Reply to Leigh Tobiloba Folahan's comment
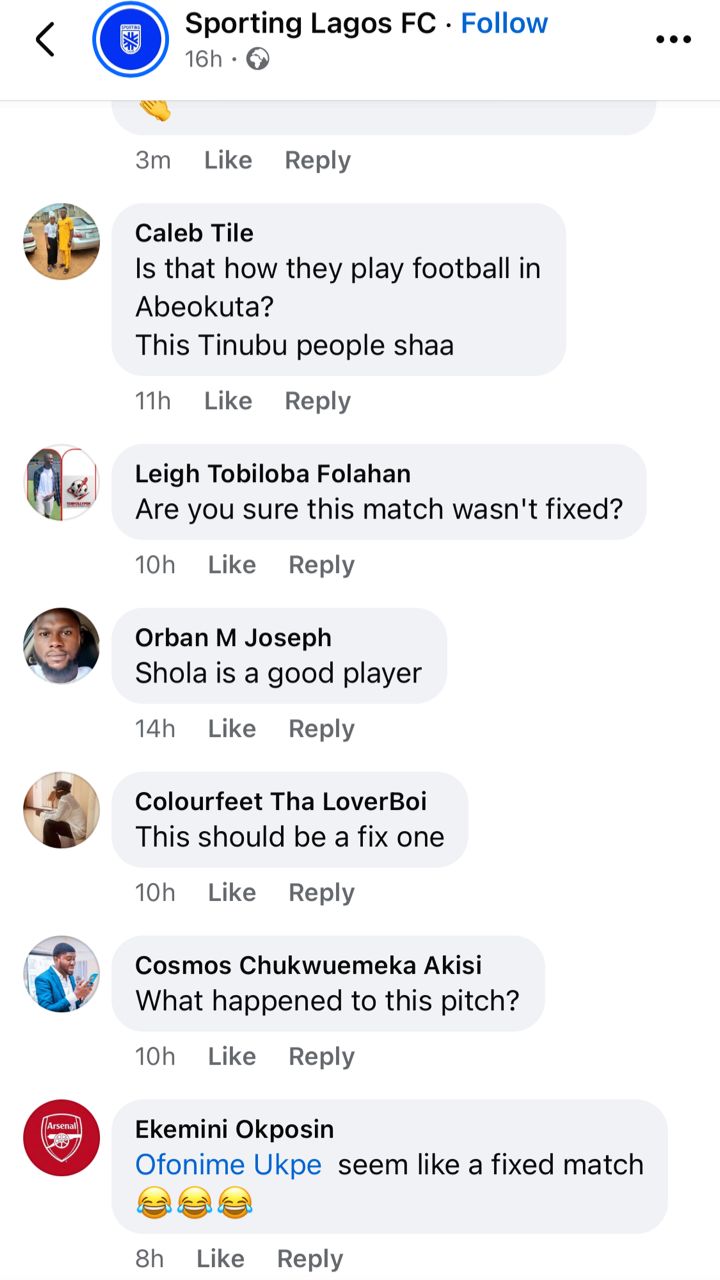This screenshot has height=1280, width=720. click(321, 565)
